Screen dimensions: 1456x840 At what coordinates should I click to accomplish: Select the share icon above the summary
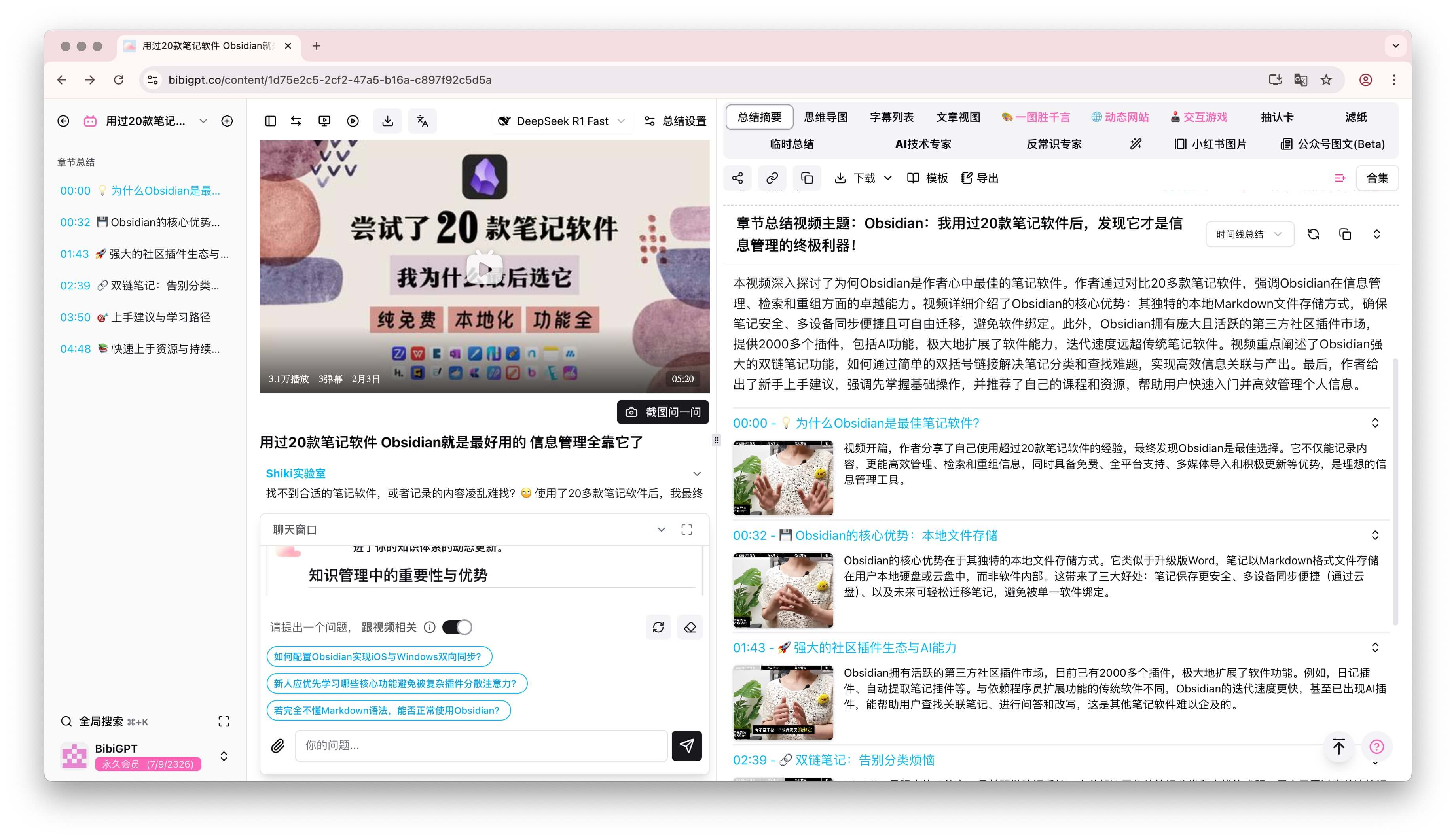737,178
